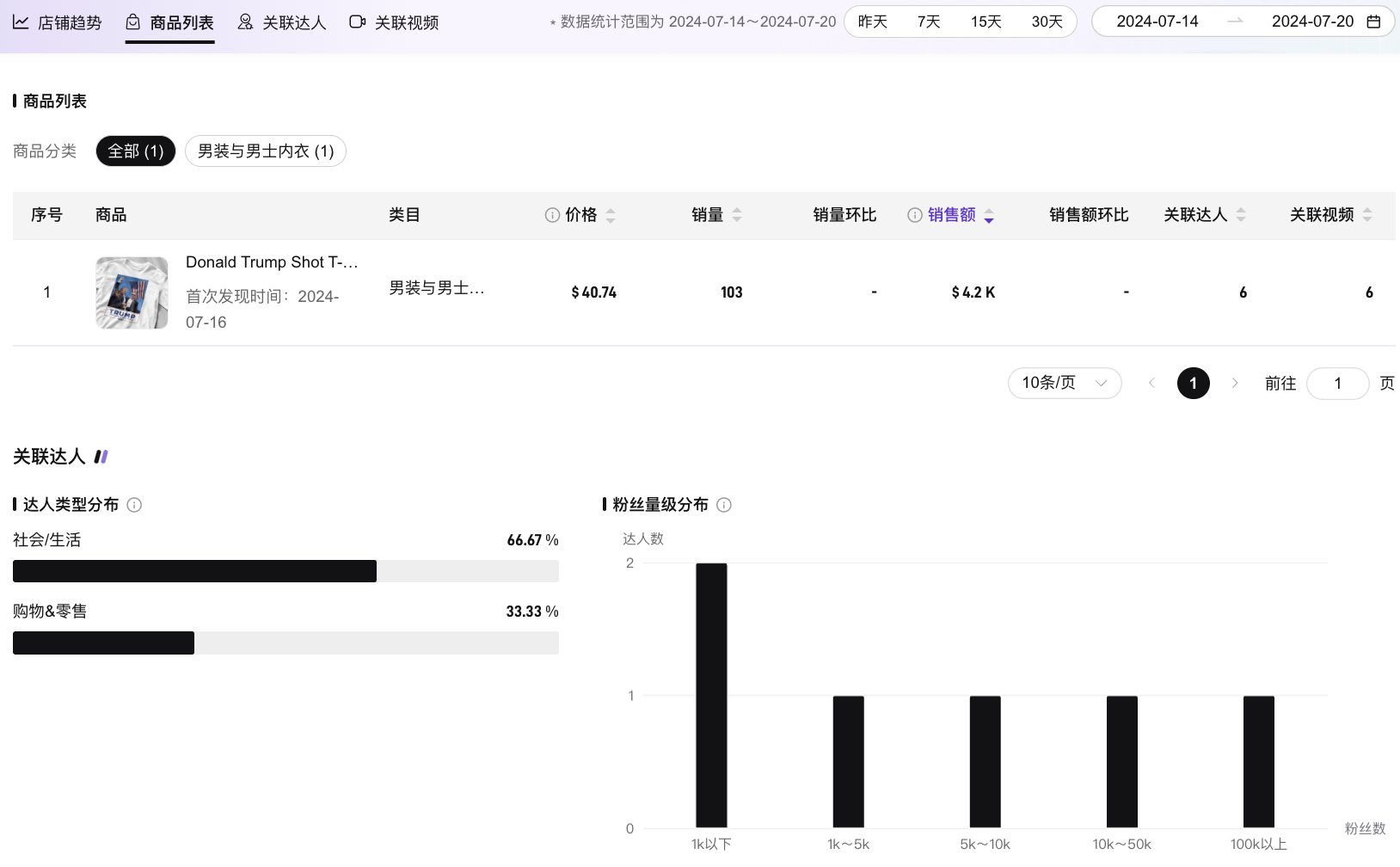This screenshot has width=1400, height=867.
Task: Sort table by 销量 column arrows
Action: coord(737,215)
